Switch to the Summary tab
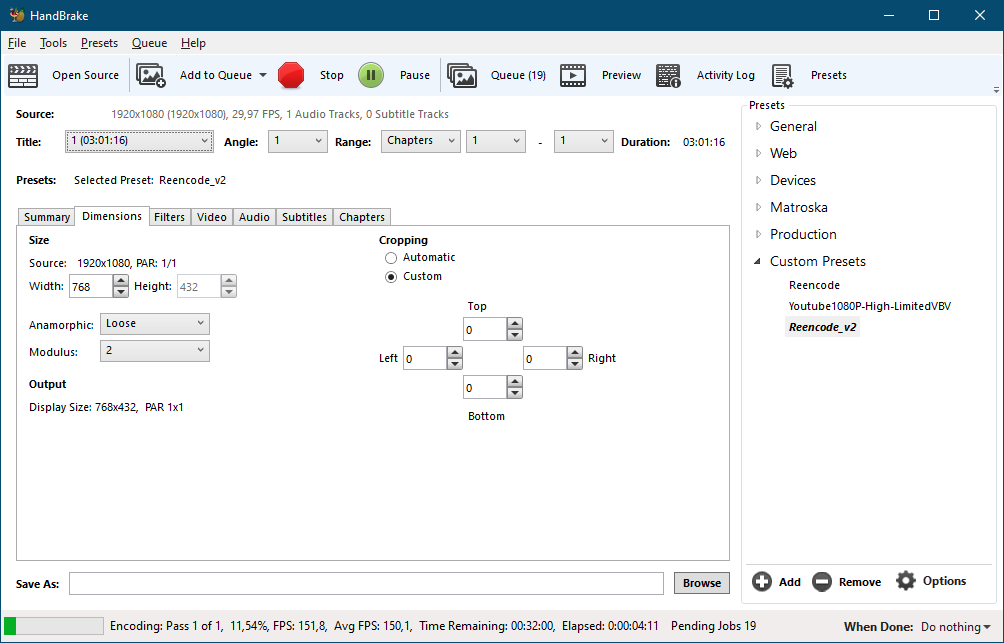Screen dimensions: 1004x643 coord(47,217)
